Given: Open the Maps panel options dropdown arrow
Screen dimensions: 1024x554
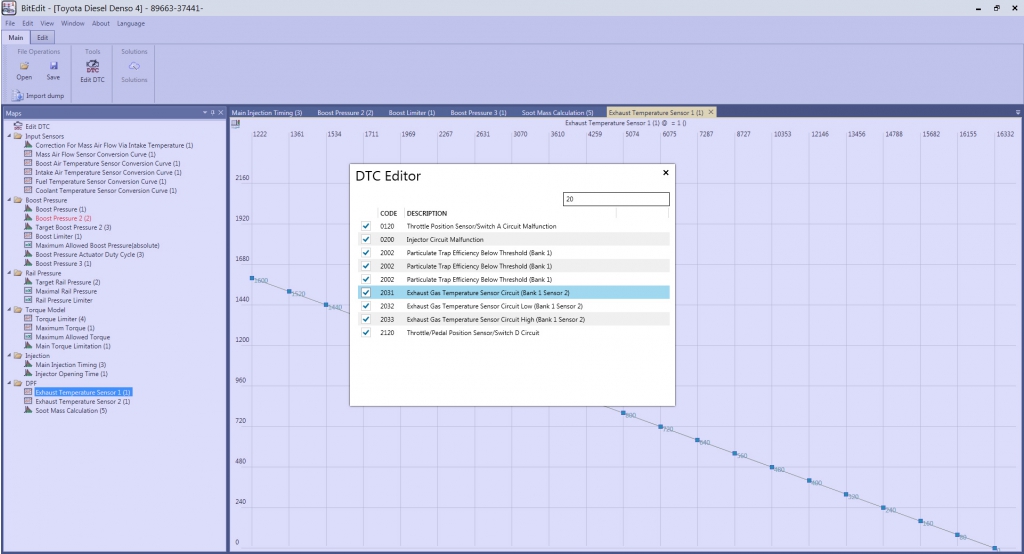Looking at the screenshot, I should coord(205,112).
